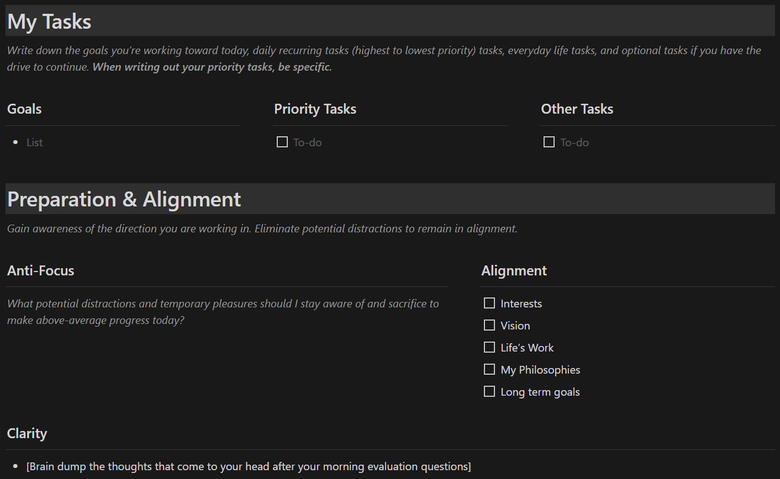
Task: Click the Brain dump bullet text
Action: (x=248, y=467)
